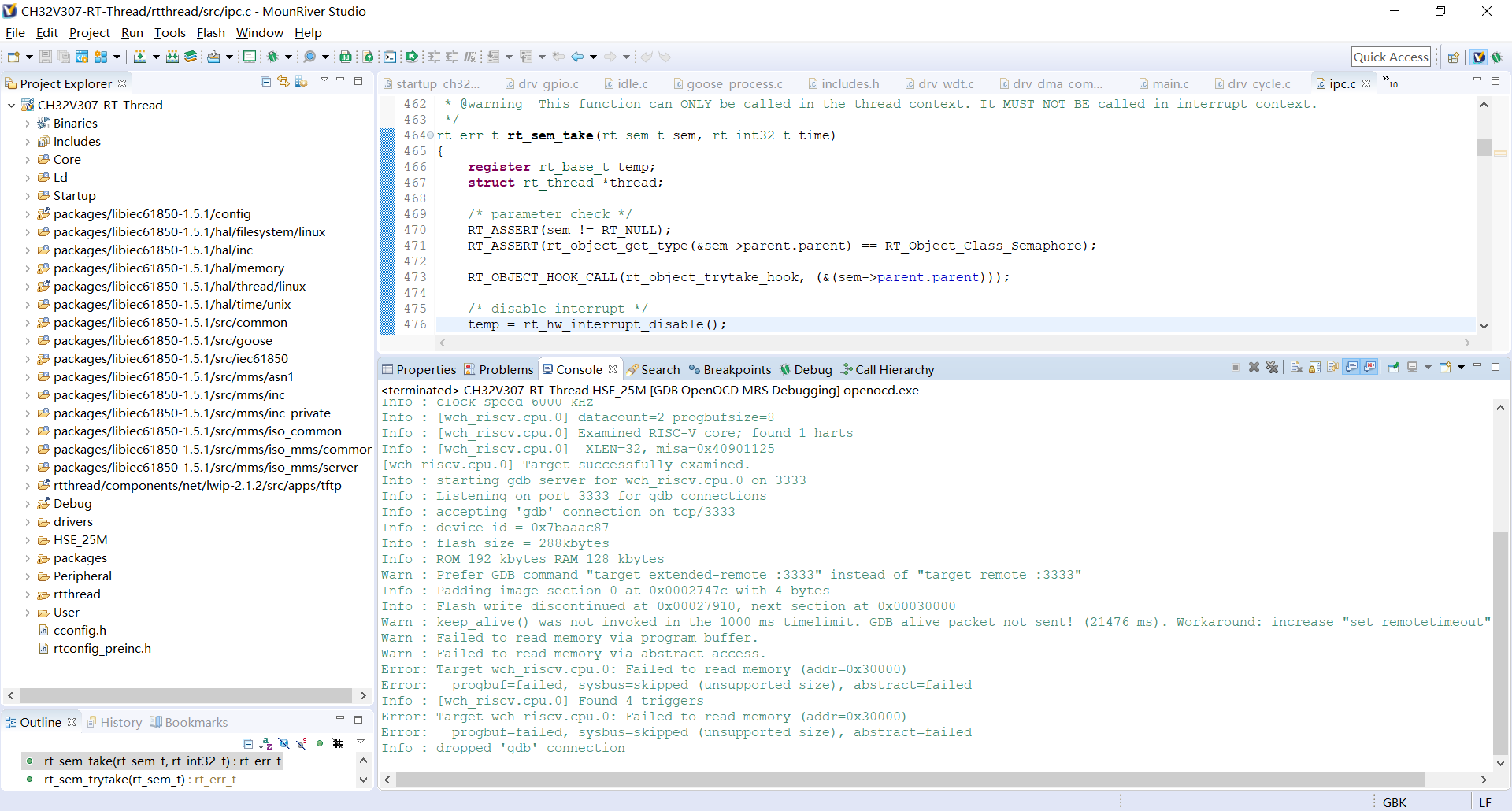Click Collapse All in Project Explorer
This screenshot has height=811, width=1512.
click(265, 82)
